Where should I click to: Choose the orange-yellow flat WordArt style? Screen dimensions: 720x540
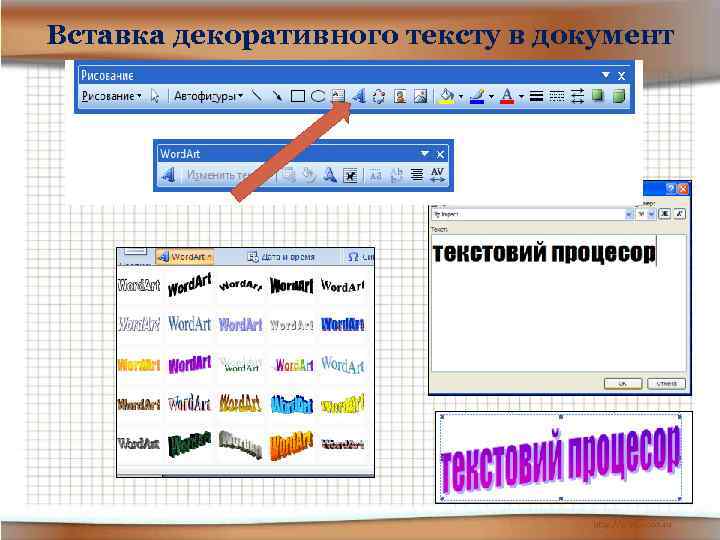[x=138, y=365]
